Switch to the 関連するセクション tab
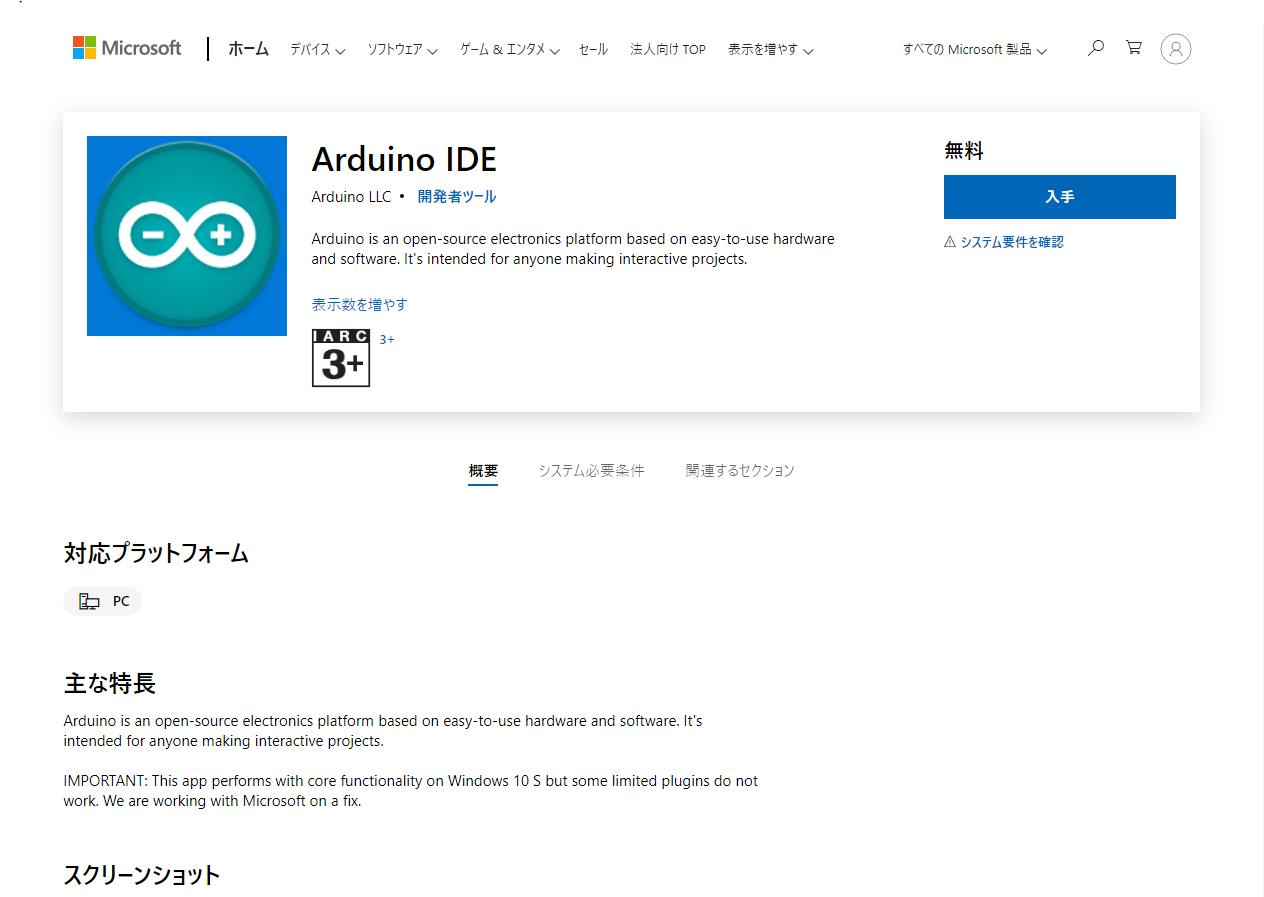1264x897 pixels. (740, 470)
